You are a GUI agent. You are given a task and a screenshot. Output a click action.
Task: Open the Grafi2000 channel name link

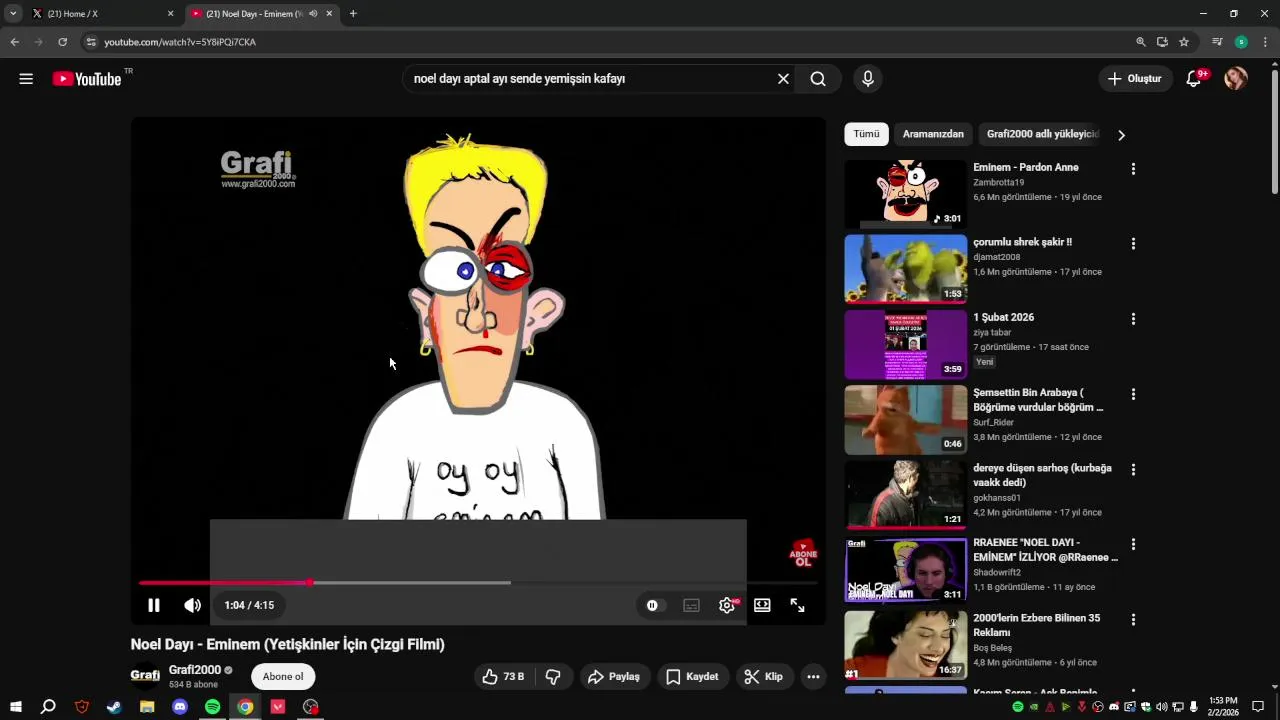click(x=195, y=670)
